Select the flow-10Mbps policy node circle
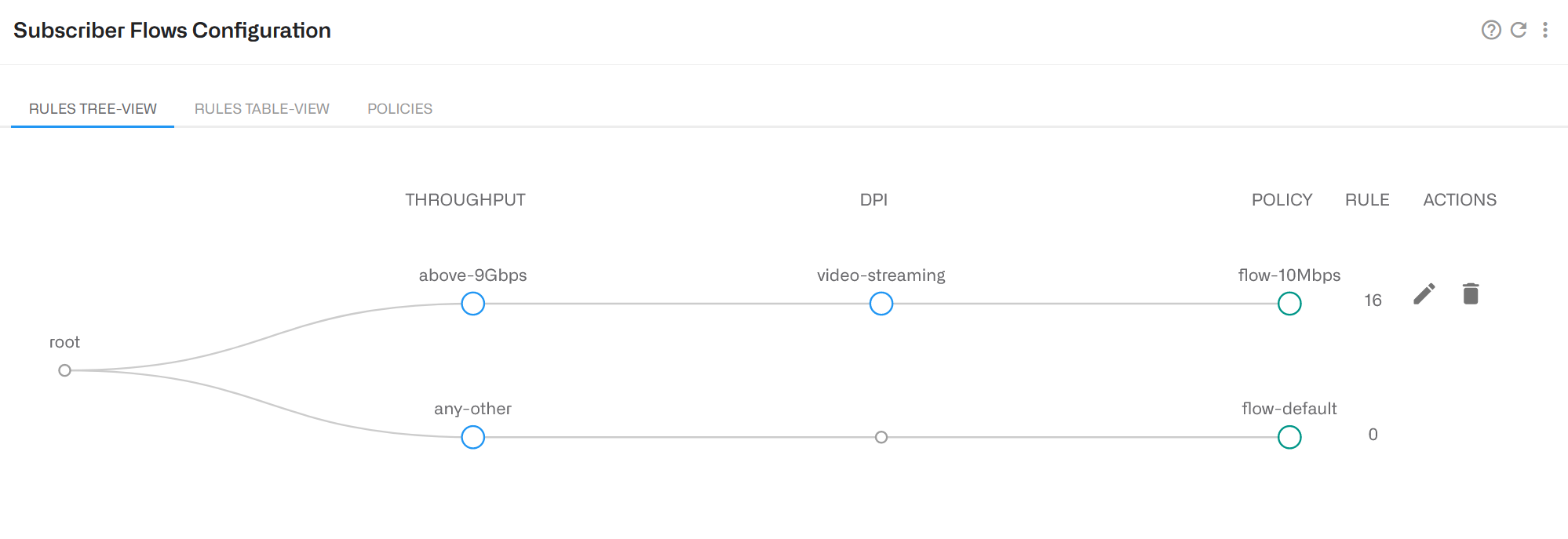Screen dimensions: 1568x539 [x=1289, y=304]
